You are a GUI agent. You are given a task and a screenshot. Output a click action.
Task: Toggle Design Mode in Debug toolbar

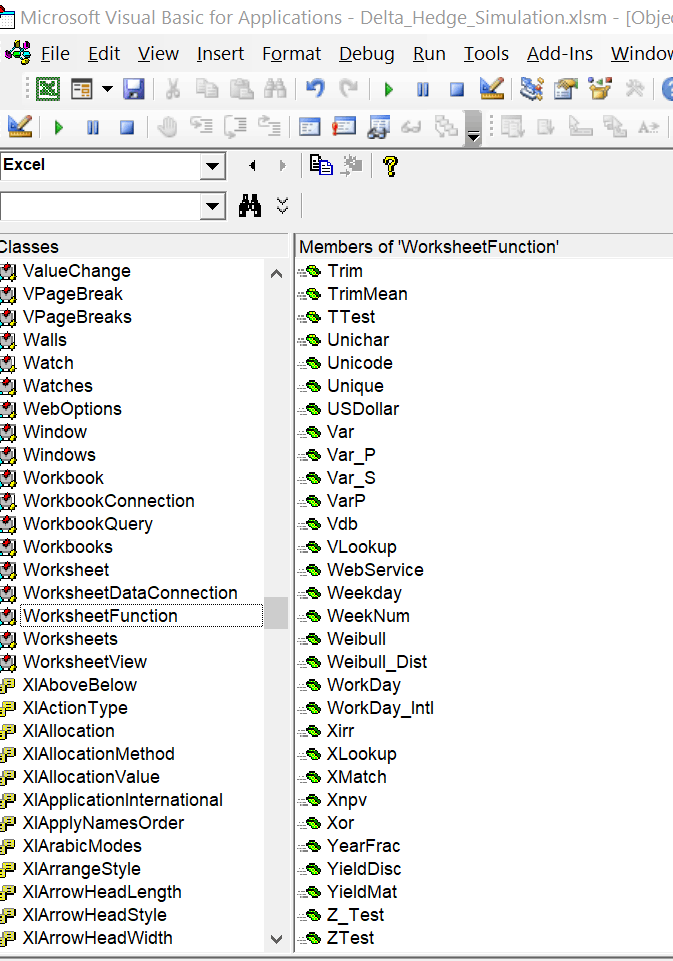tap(20, 127)
